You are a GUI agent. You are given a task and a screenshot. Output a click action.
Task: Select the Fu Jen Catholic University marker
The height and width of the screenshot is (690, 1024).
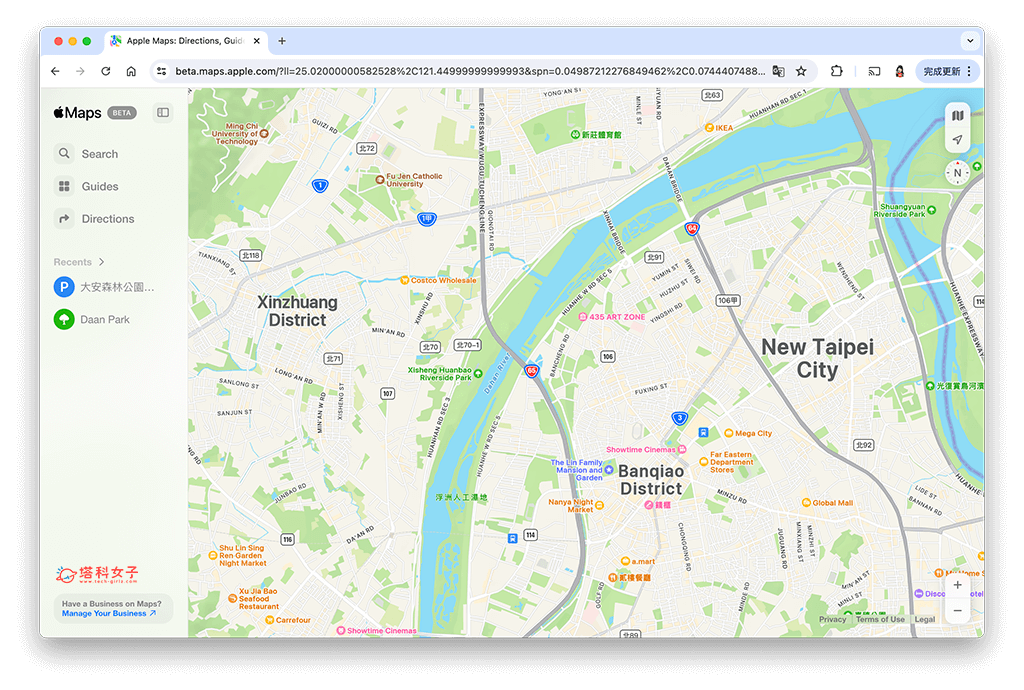pyautogui.click(x=380, y=180)
